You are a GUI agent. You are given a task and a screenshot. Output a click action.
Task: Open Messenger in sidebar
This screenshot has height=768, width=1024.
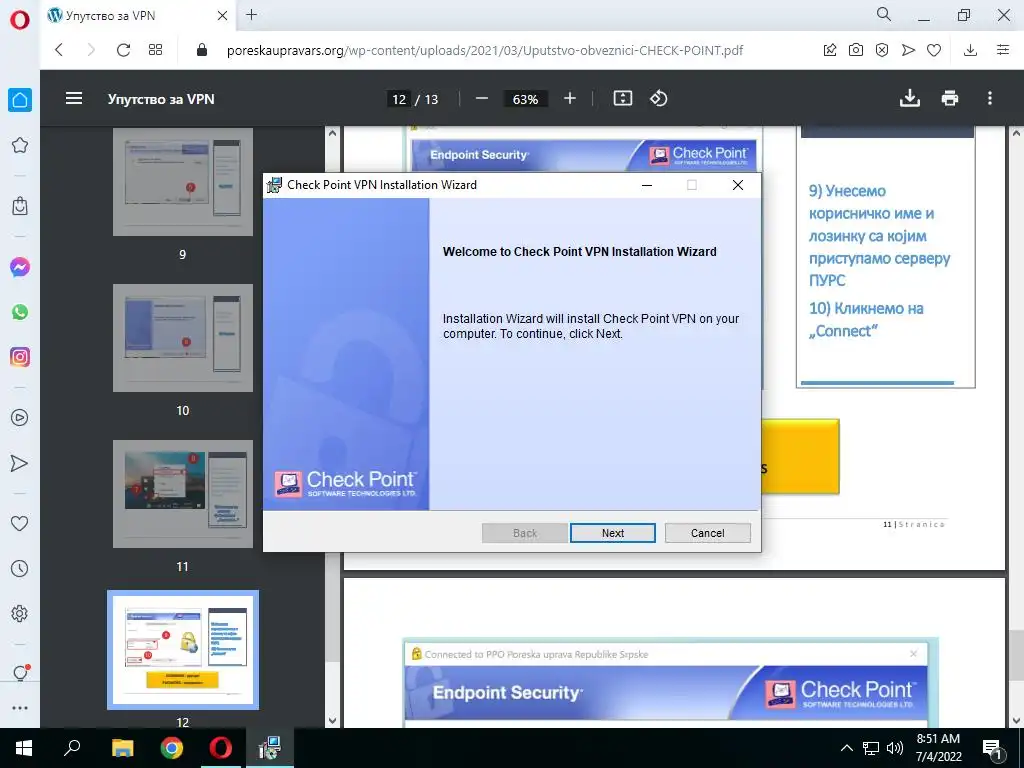pyautogui.click(x=20, y=267)
